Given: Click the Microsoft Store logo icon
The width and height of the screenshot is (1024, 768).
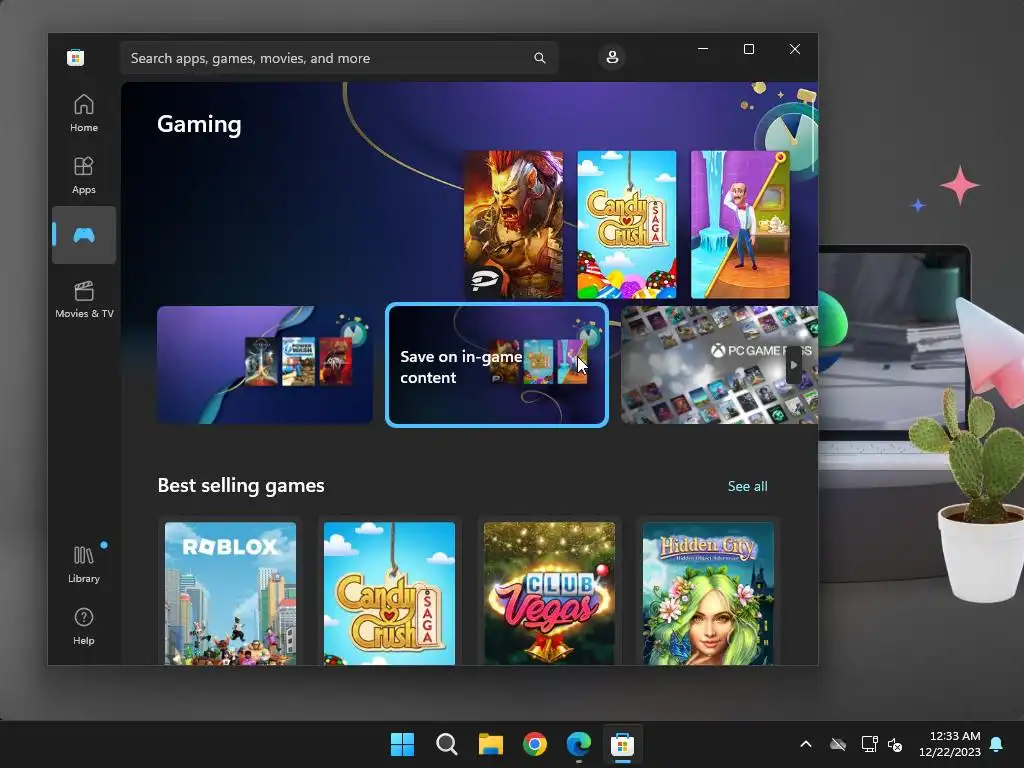Looking at the screenshot, I should [75, 57].
